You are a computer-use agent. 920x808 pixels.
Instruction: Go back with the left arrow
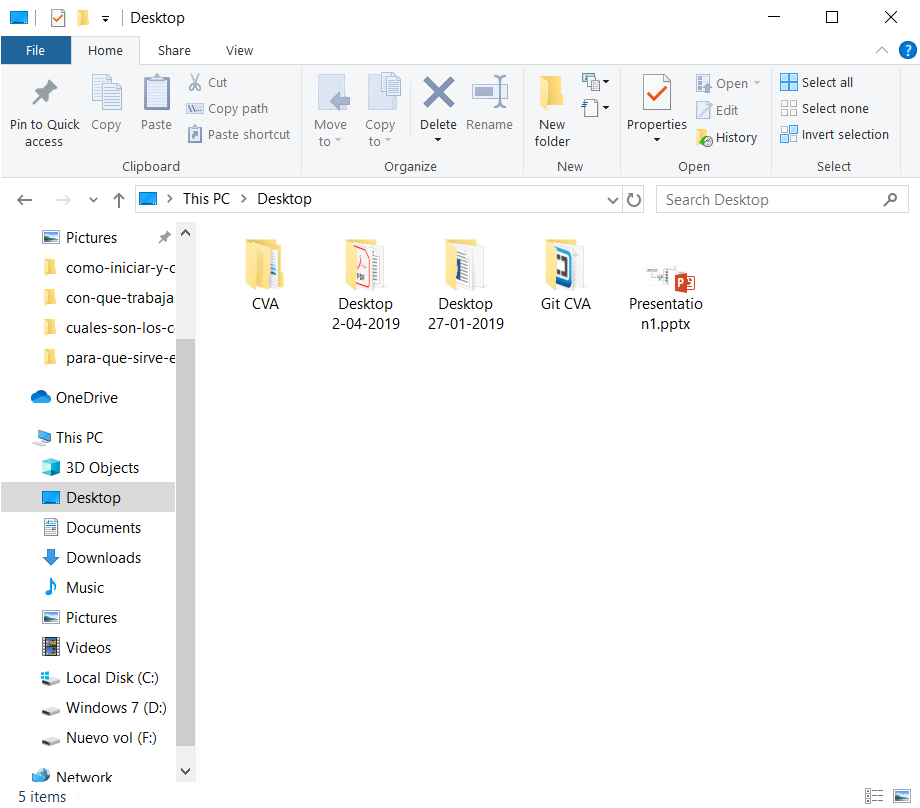click(x=25, y=200)
